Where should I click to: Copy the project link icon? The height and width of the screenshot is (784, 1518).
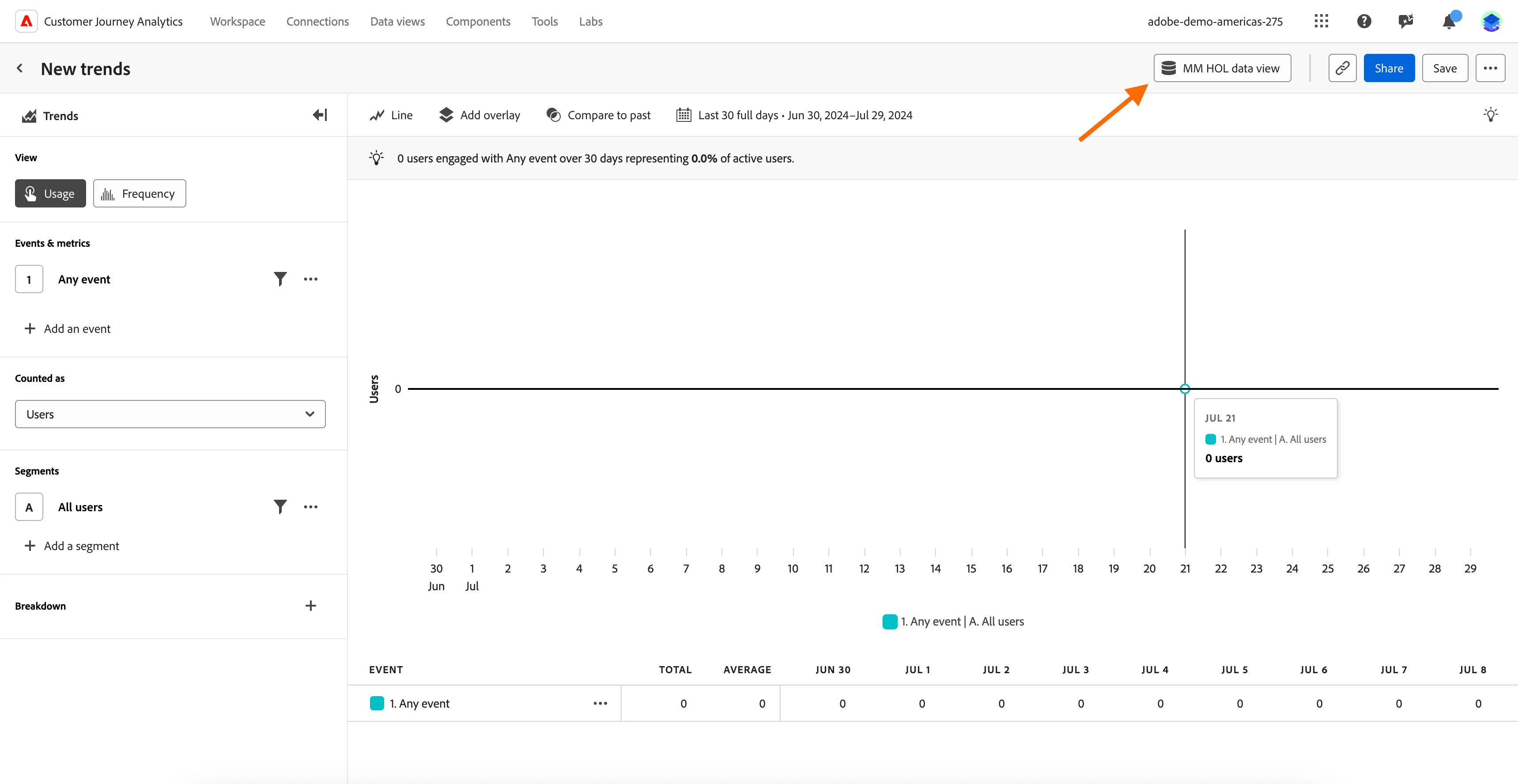point(1342,68)
